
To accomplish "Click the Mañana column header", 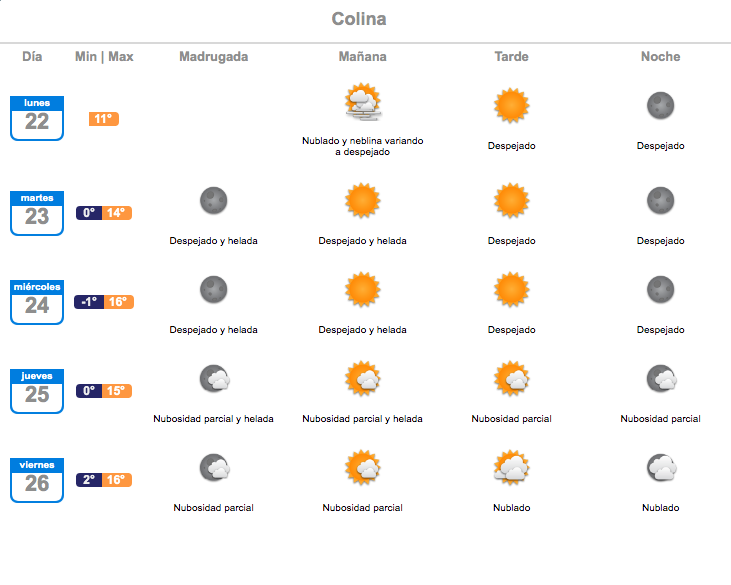I will [363, 57].
